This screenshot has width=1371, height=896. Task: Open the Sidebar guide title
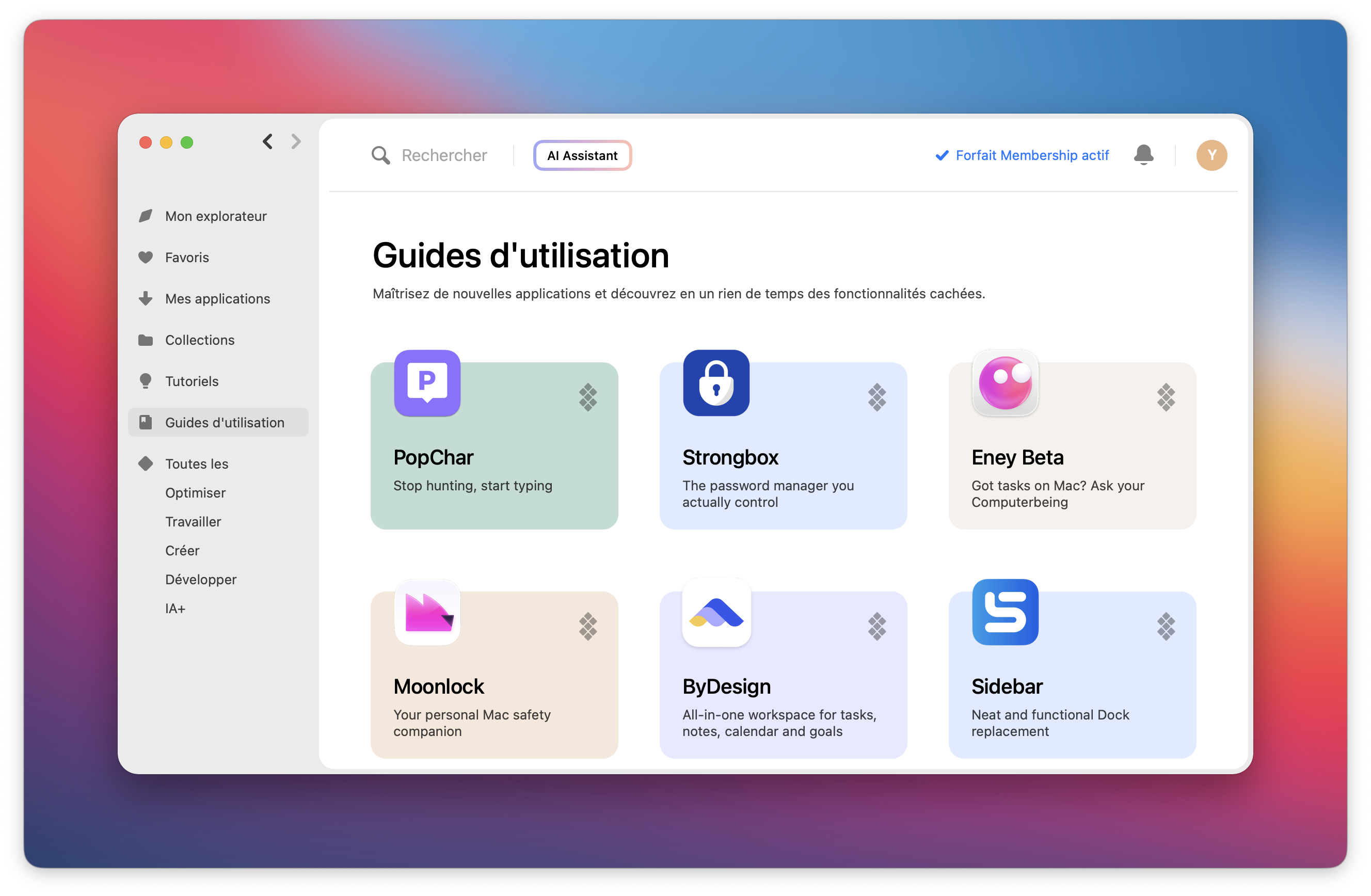[x=1007, y=686]
